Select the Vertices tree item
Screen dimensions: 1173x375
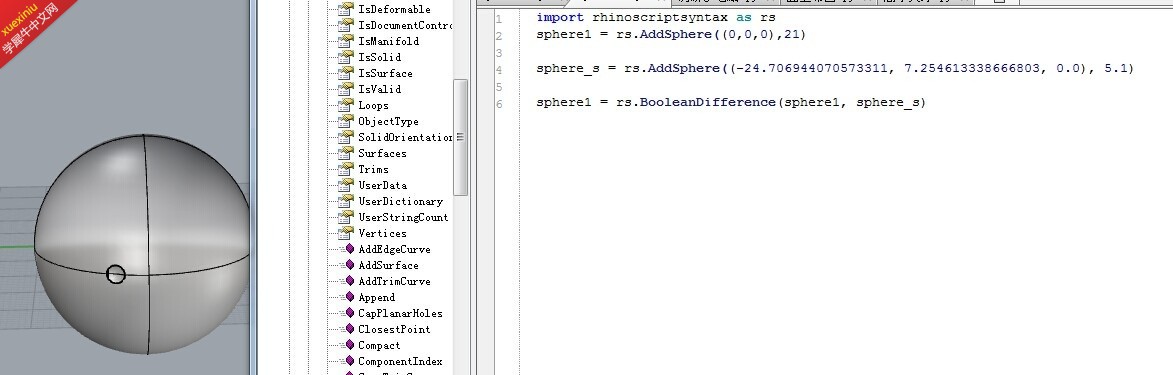point(382,233)
